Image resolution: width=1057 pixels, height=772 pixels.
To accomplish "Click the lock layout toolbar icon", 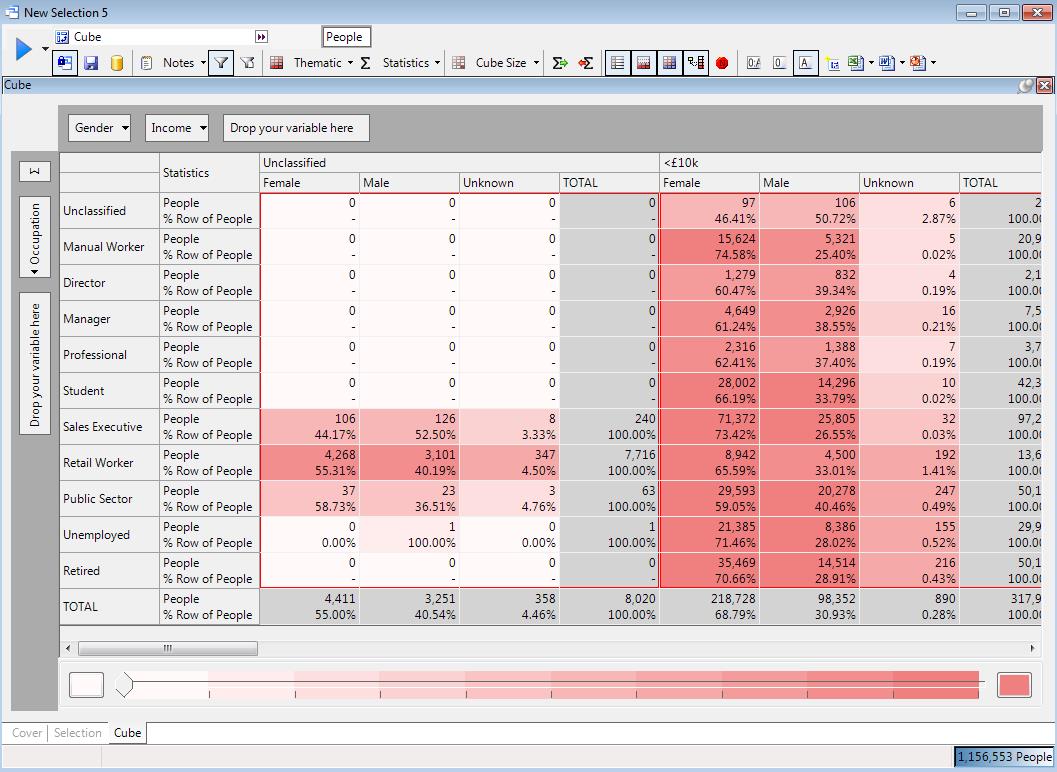I will pyautogui.click(x=65, y=63).
